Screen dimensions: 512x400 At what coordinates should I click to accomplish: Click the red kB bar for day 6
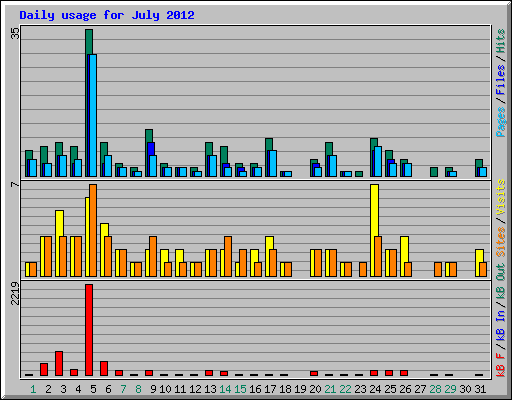(x=104, y=369)
